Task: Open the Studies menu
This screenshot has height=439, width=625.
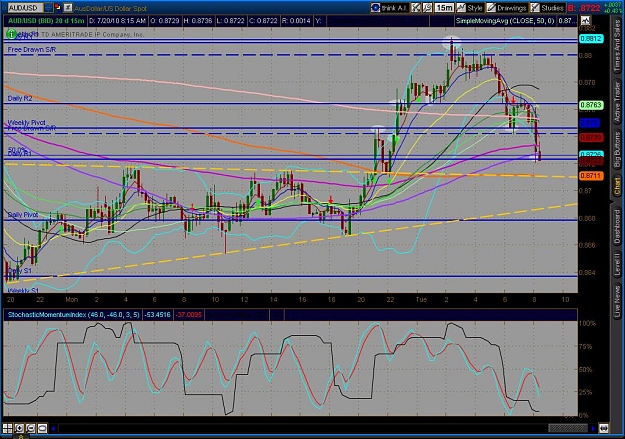Action: tap(547, 8)
